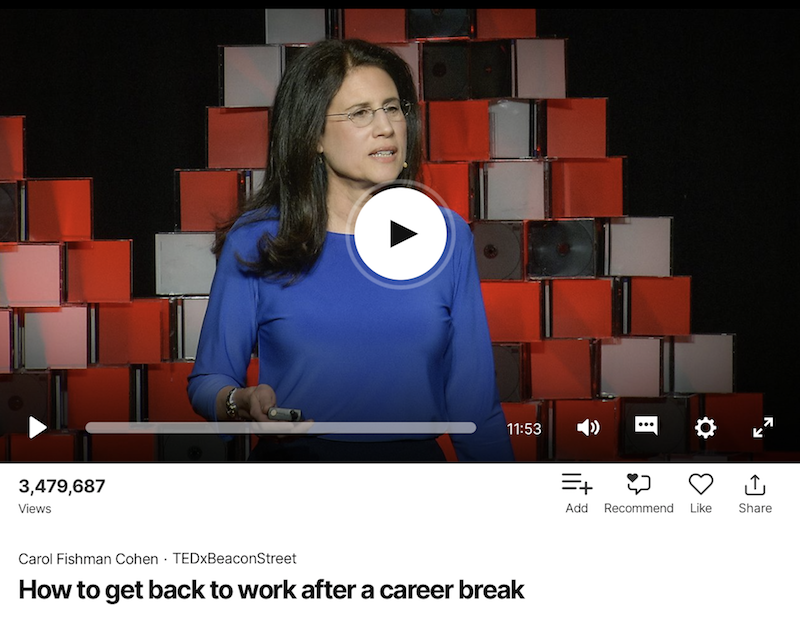Seek along the video progress bar
800x622 pixels.
(281, 428)
